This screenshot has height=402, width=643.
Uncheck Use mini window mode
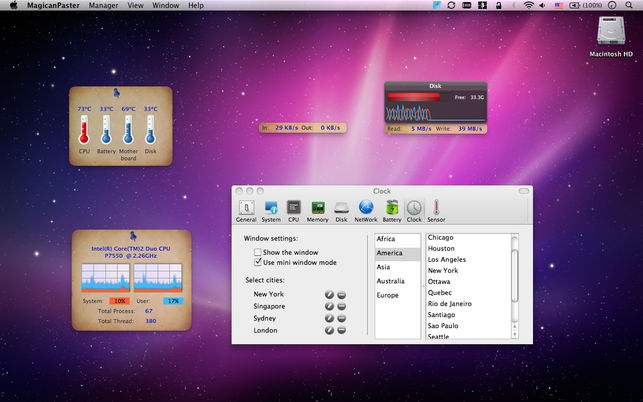258,262
